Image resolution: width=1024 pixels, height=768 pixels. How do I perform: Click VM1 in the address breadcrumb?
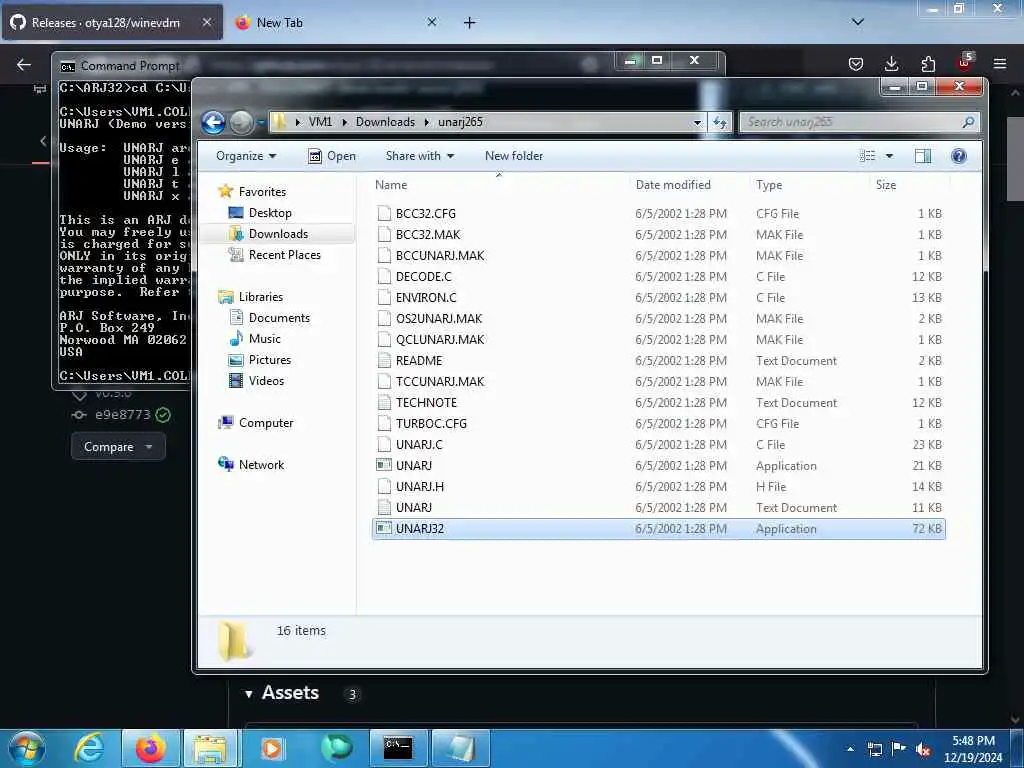(320, 122)
